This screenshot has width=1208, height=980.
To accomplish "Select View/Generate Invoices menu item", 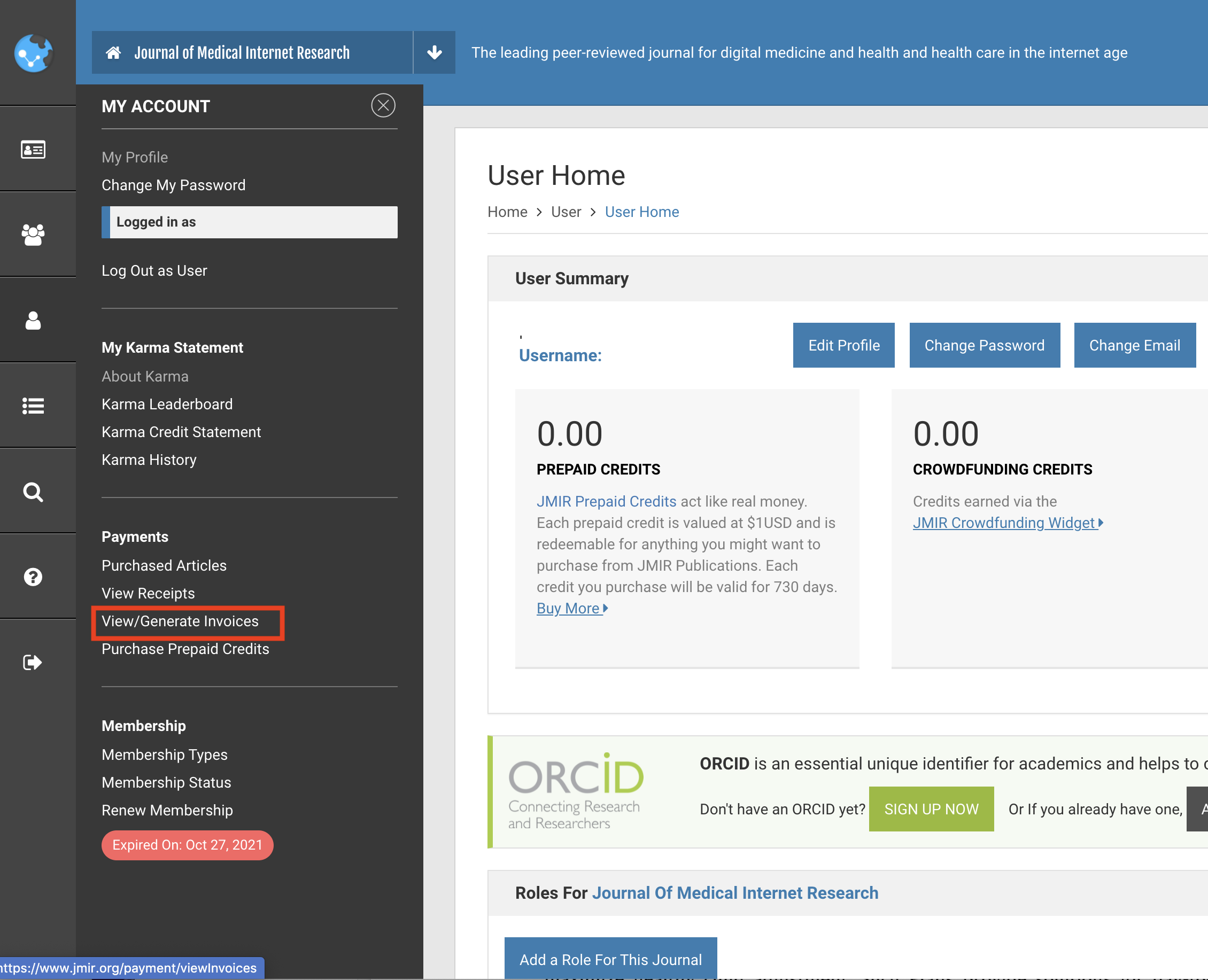I will click(x=180, y=621).
